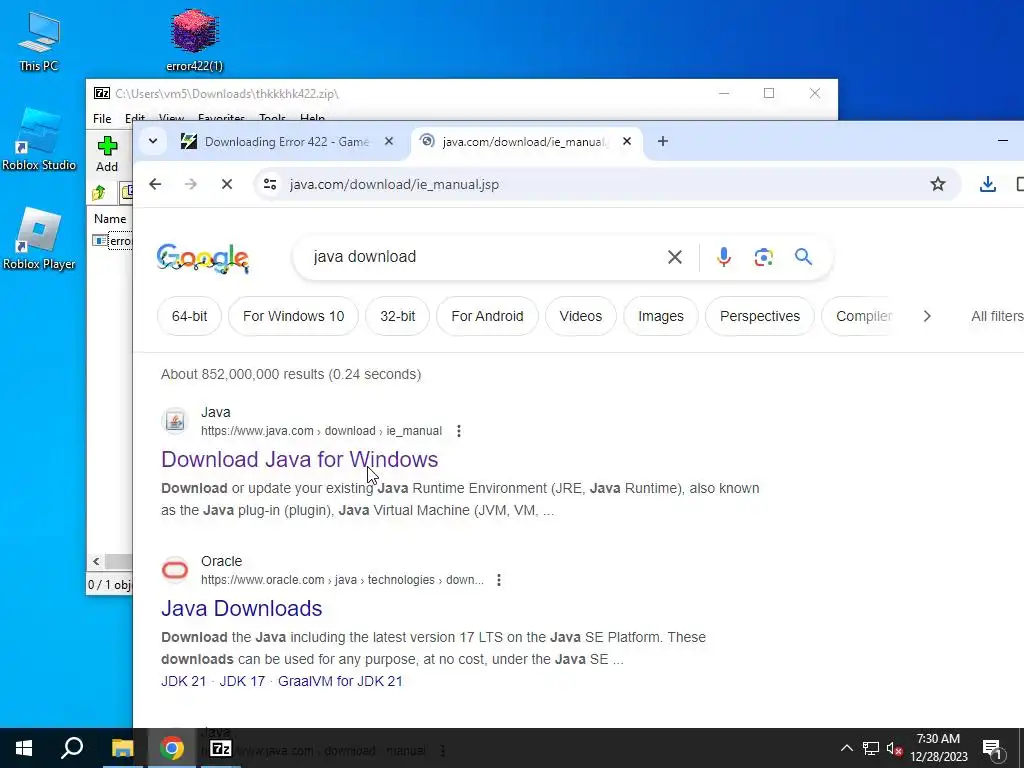
Task: Open a new Chrome tab
Action: [662, 141]
